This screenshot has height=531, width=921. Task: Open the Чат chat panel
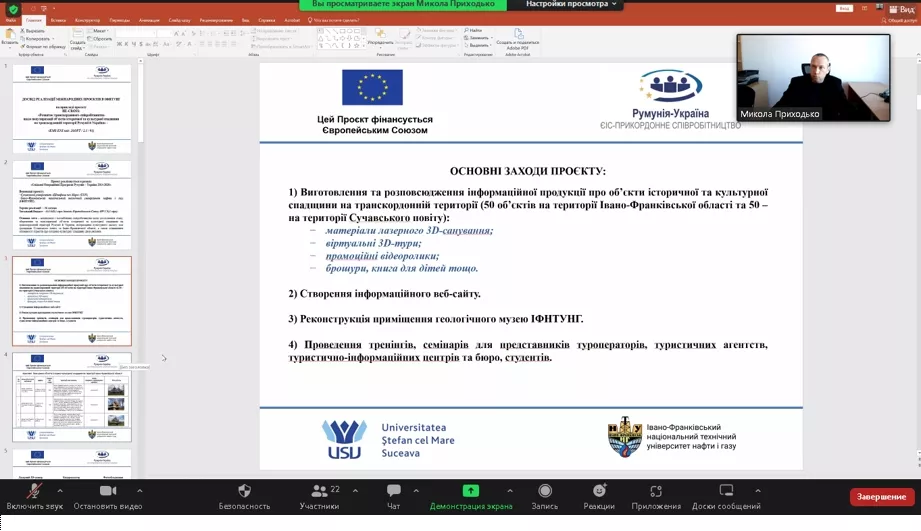(x=393, y=492)
